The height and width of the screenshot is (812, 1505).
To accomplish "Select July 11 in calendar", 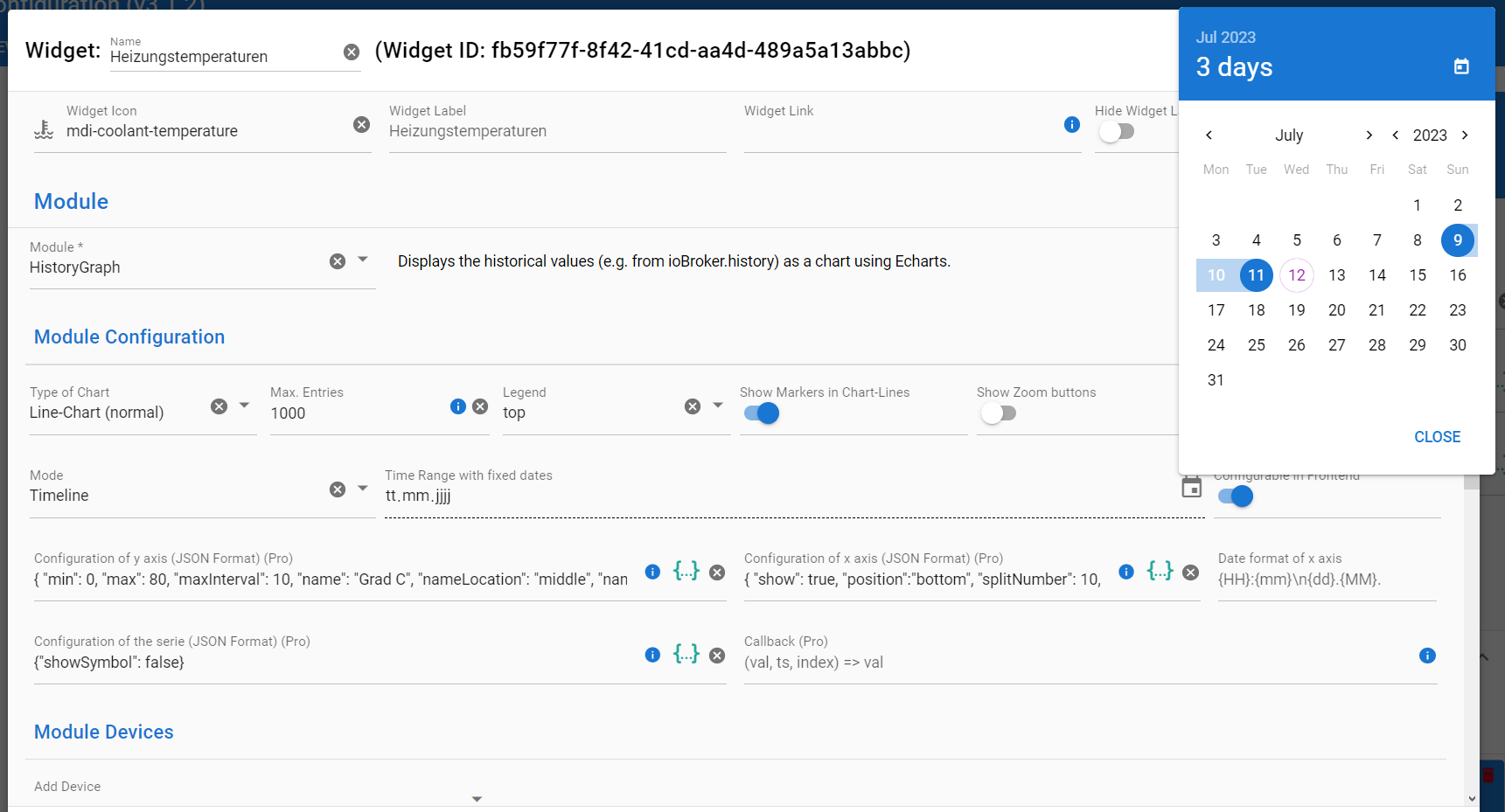I will (x=1256, y=275).
